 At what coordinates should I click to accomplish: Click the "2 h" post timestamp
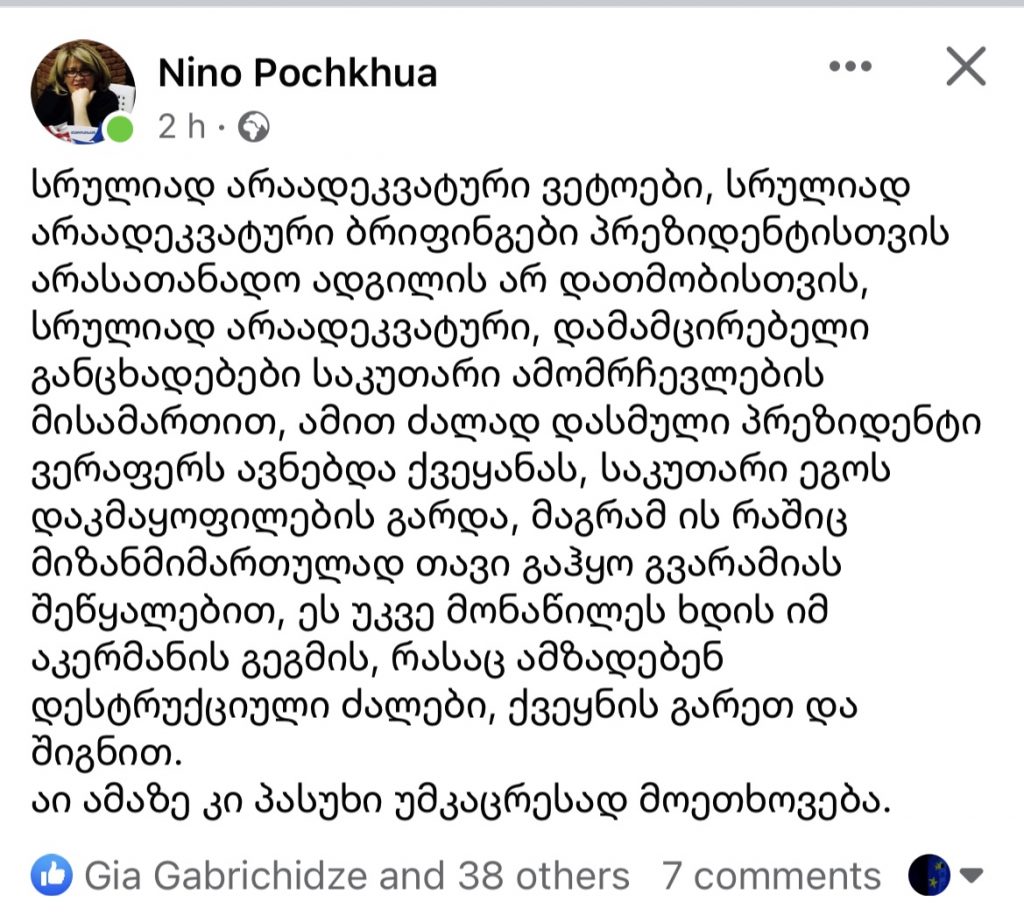point(181,127)
